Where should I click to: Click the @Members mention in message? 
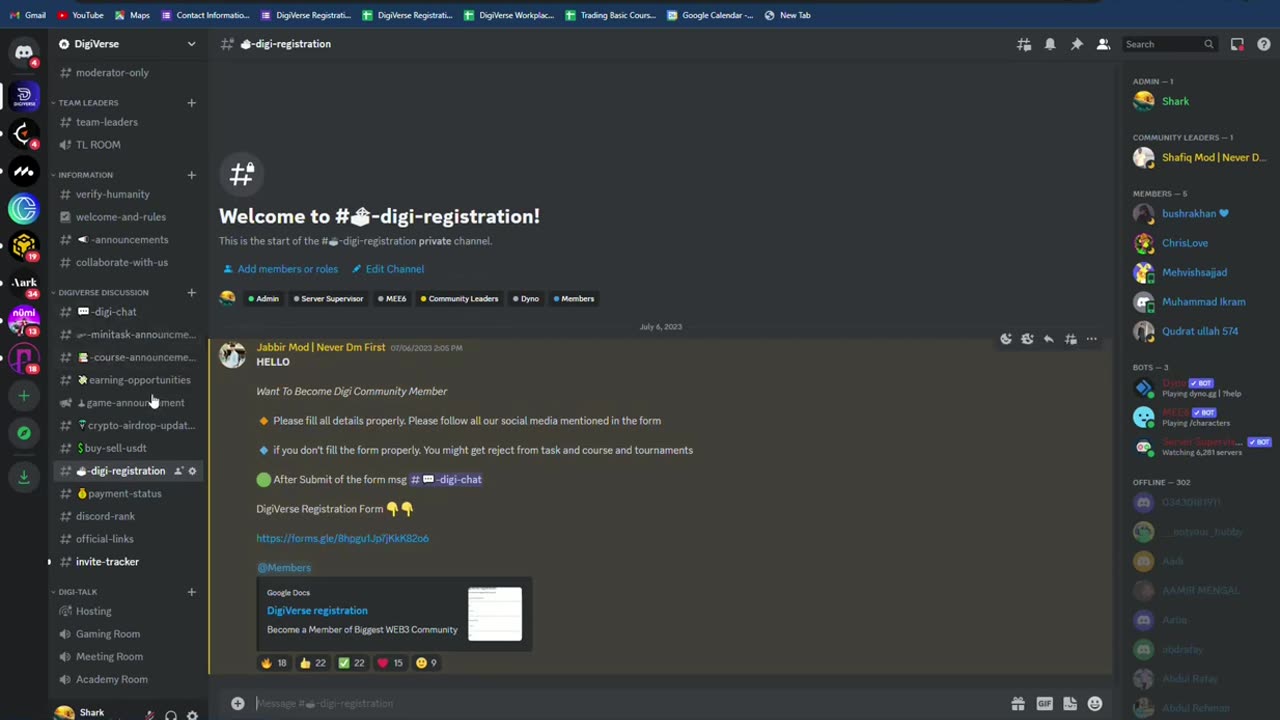click(284, 568)
